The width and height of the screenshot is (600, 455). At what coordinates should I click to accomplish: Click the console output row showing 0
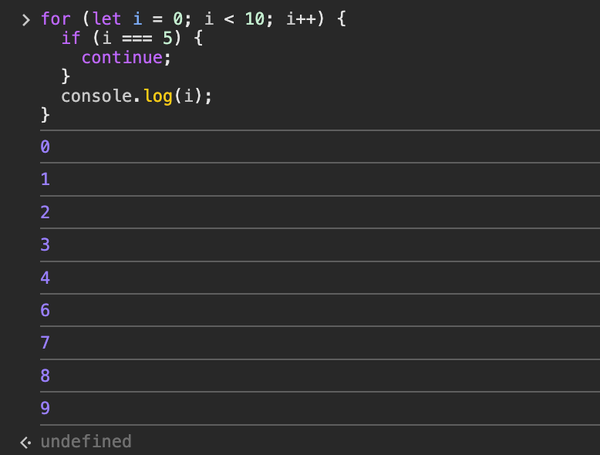(x=45, y=147)
